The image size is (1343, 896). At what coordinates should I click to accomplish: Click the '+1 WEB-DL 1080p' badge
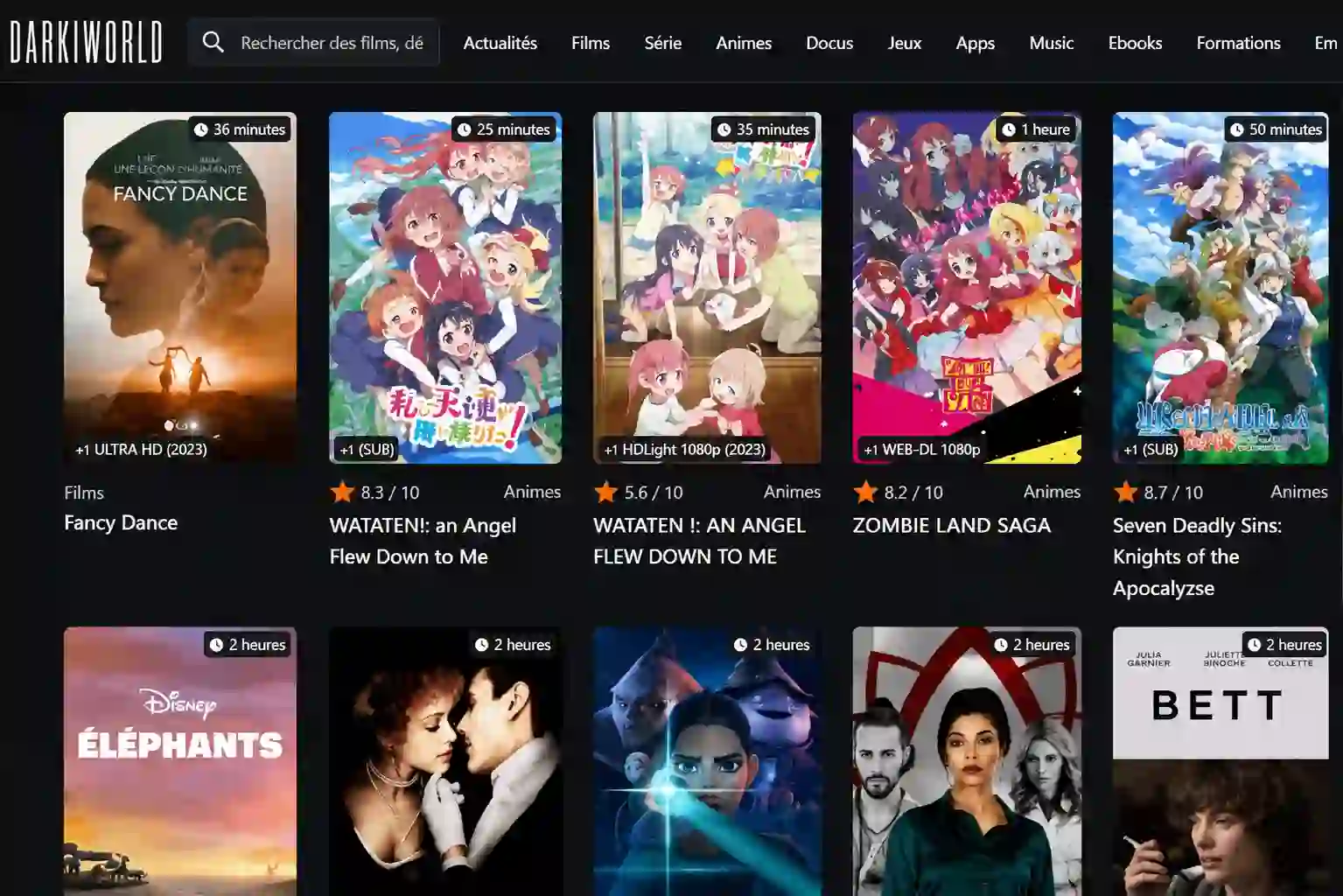(x=922, y=449)
